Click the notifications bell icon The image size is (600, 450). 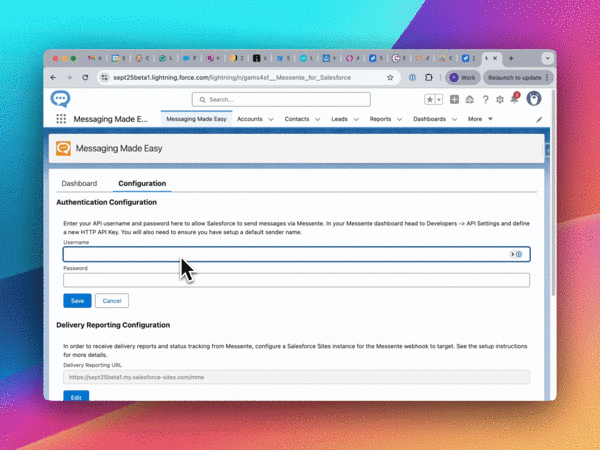tap(514, 99)
